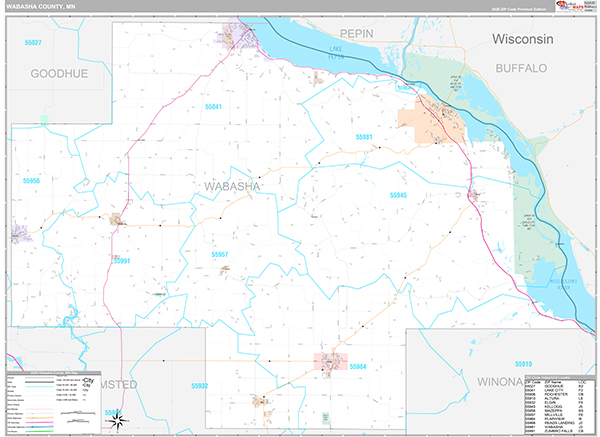Click the Wisconsin state label
The height and width of the screenshot is (437, 600).
point(522,39)
